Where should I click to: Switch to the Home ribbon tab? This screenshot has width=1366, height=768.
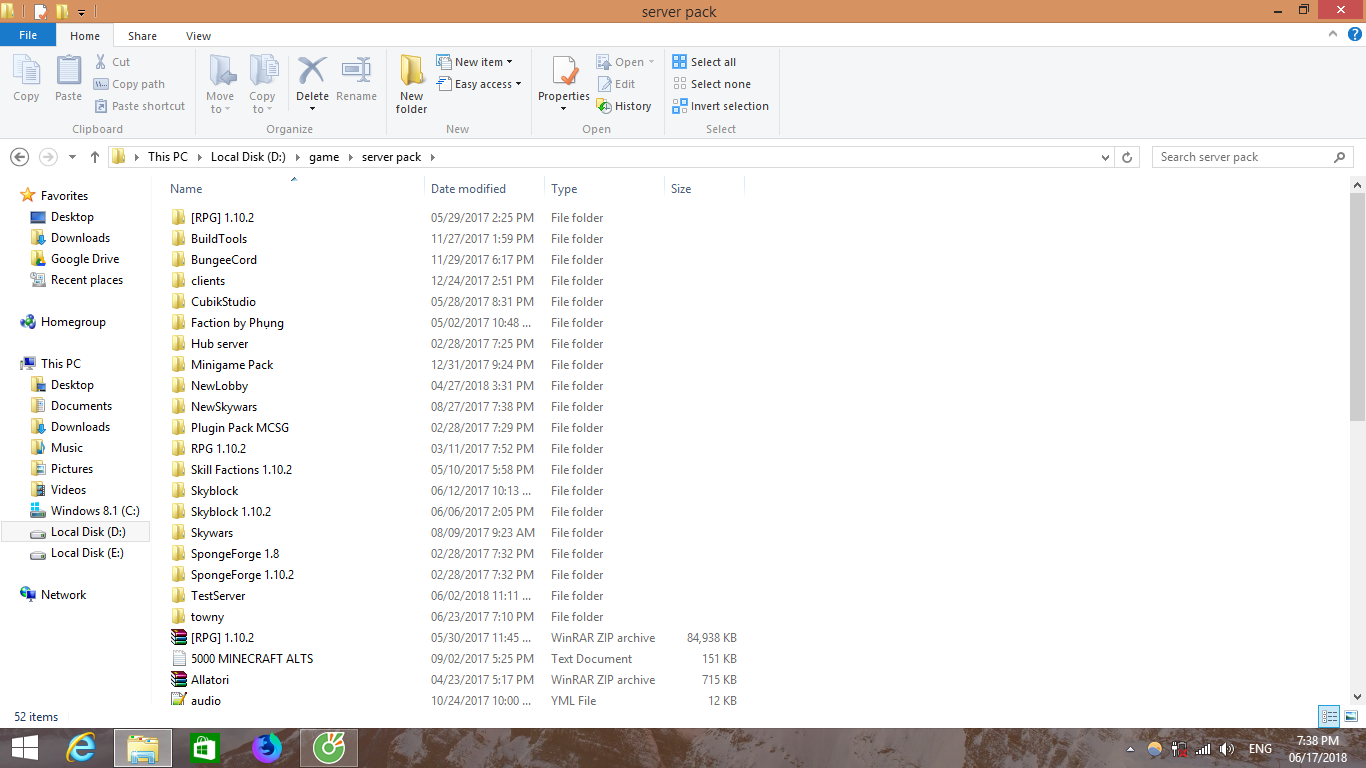click(85, 36)
